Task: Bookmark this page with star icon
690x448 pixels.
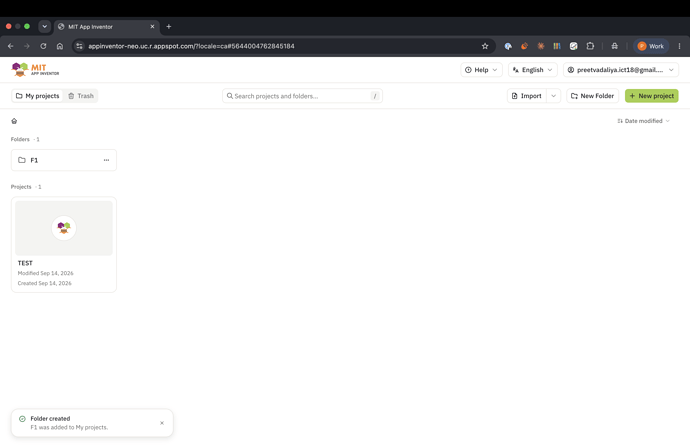Action: (x=485, y=46)
